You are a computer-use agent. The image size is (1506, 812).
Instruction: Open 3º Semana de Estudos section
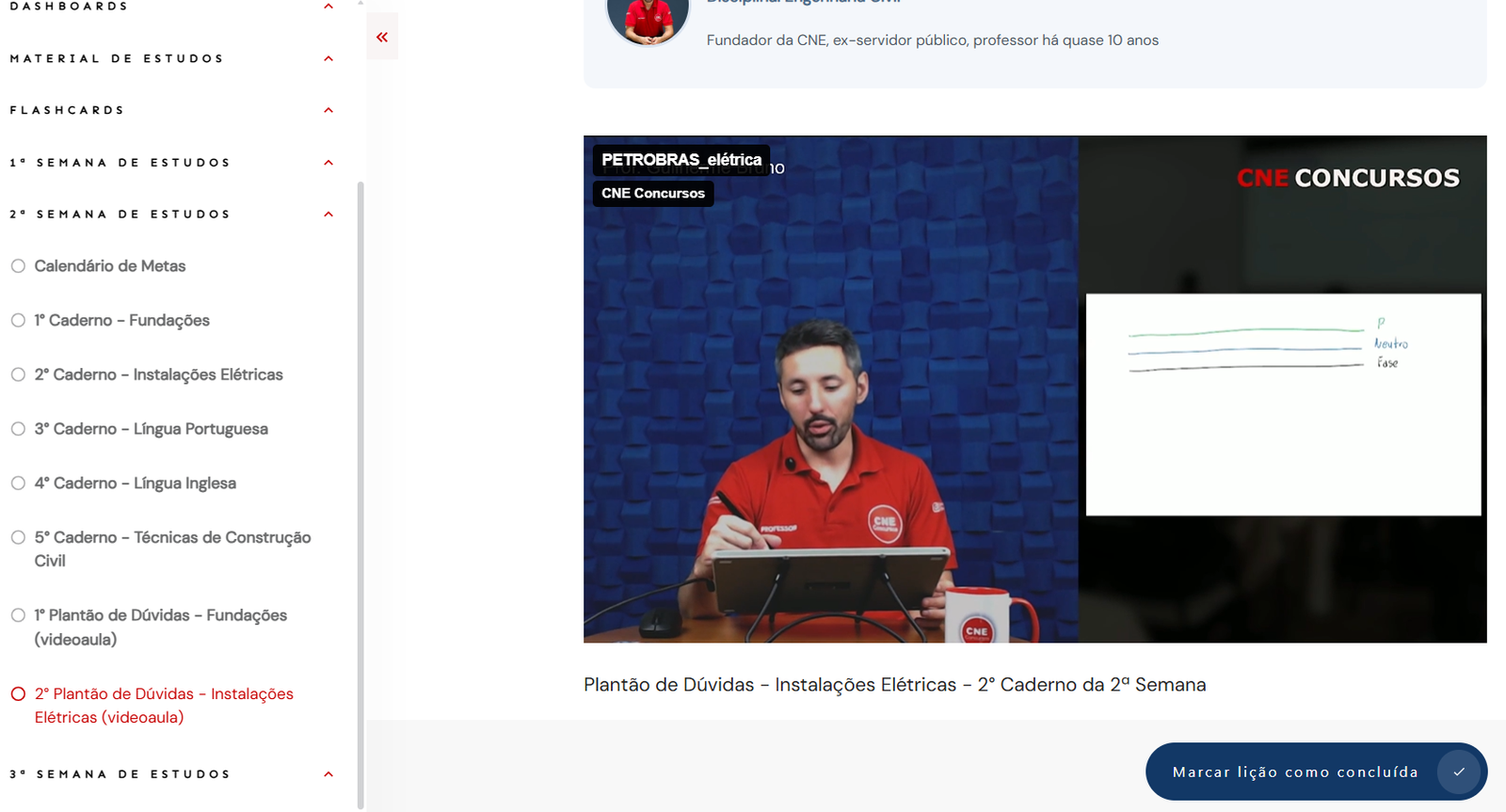pyautogui.click(x=328, y=774)
